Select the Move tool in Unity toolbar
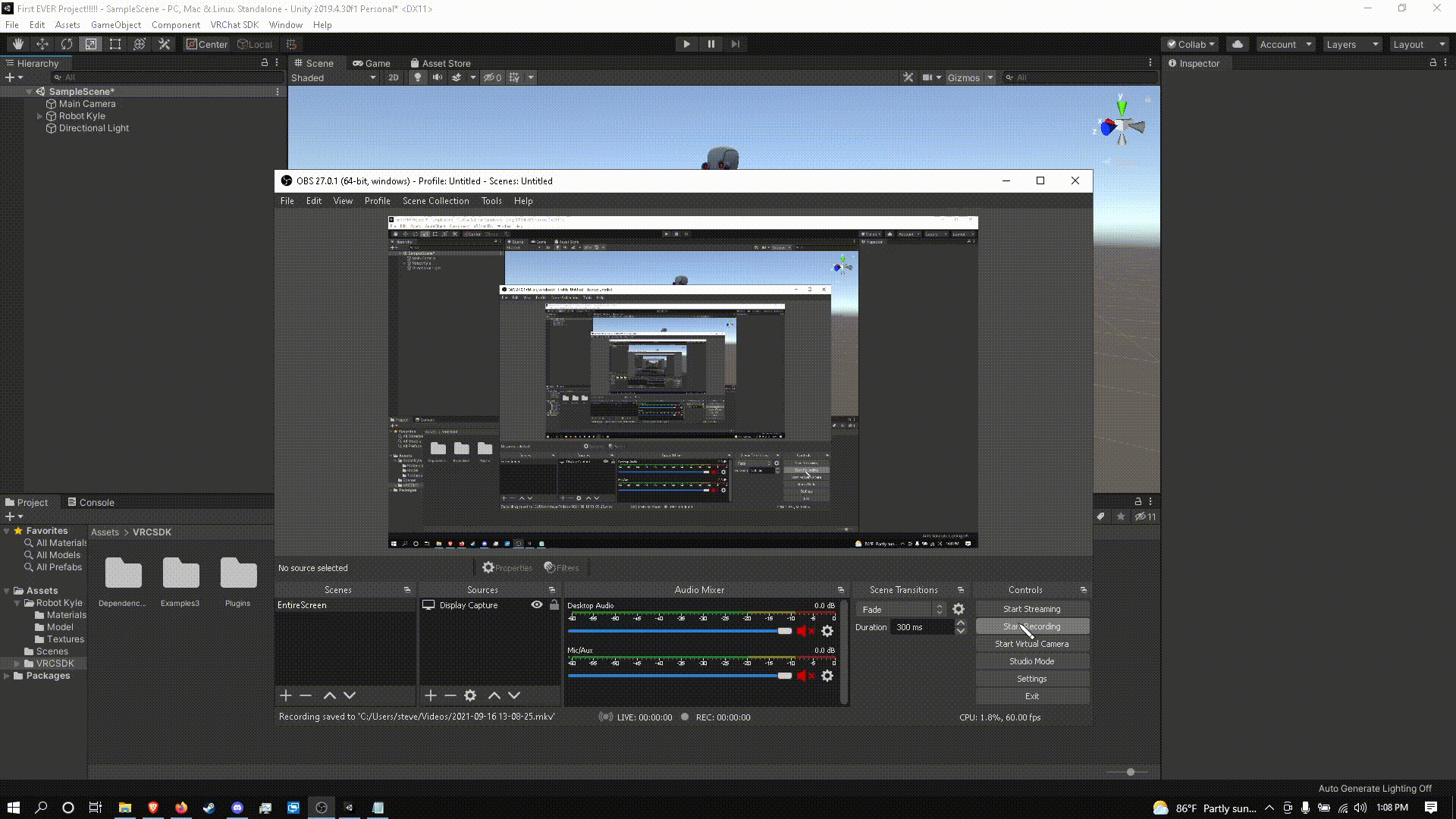Screen dimensions: 1456x819 tap(42, 44)
